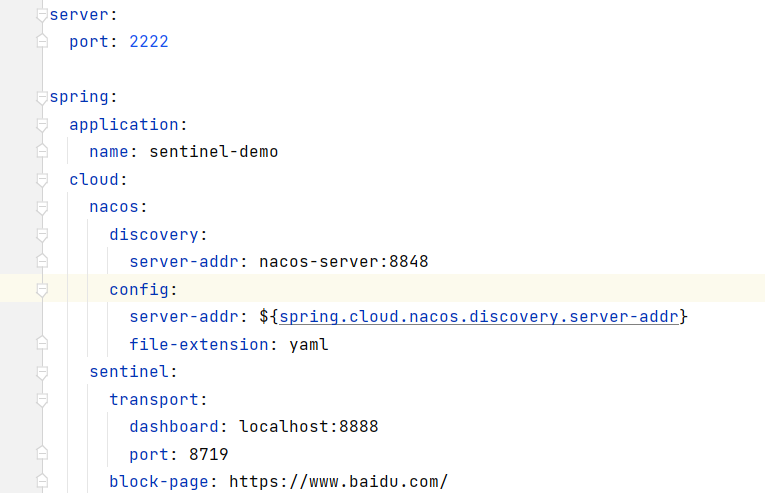Collapse the server block fold marker
Viewport: 765px width, 493px height.
pos(41,14)
